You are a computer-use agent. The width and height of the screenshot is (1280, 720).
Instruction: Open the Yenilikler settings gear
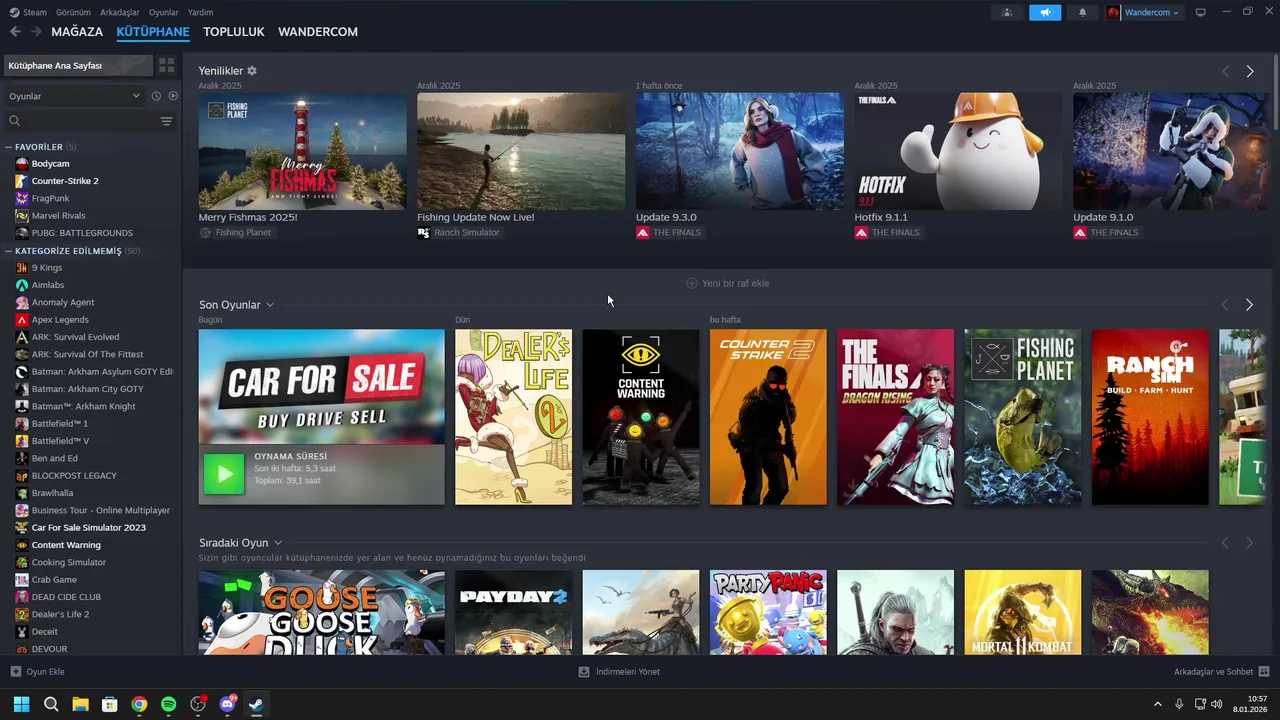click(x=252, y=71)
